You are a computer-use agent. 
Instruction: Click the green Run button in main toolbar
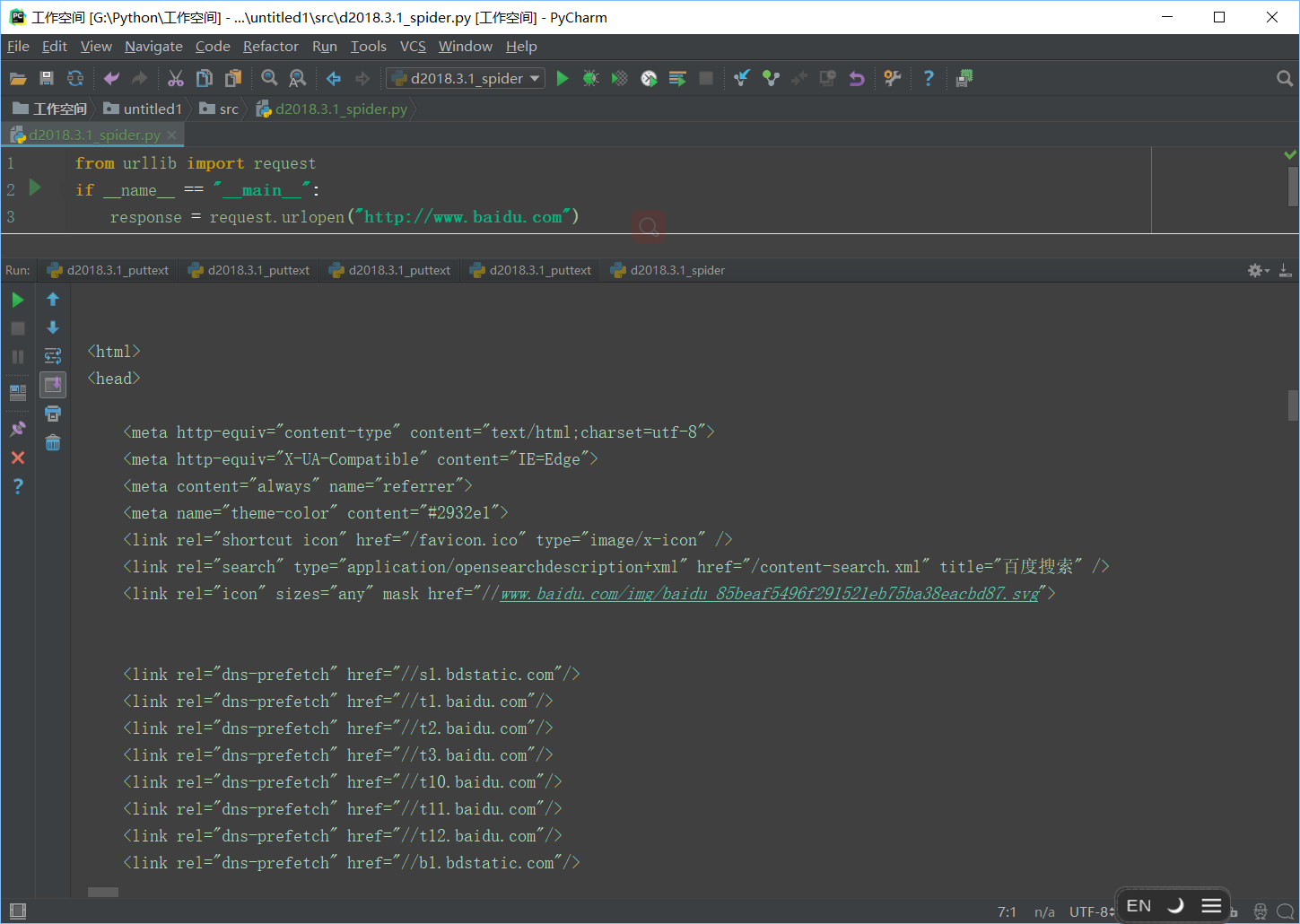[563, 79]
